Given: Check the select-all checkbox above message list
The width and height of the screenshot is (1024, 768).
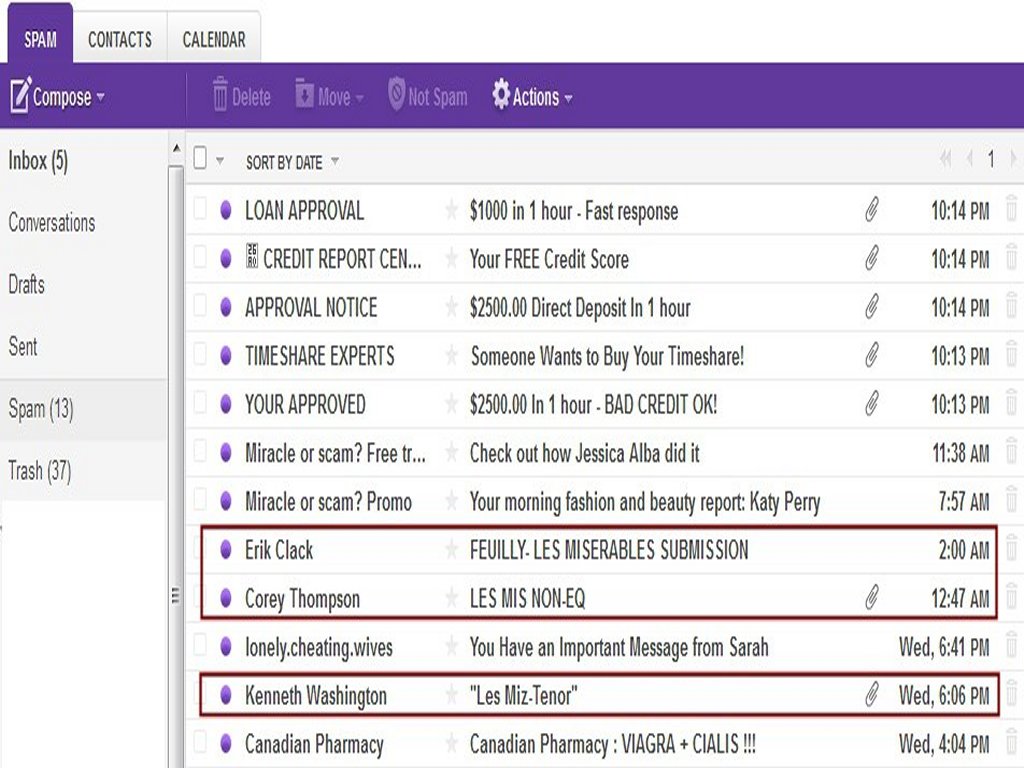Looking at the screenshot, I should 200,159.
